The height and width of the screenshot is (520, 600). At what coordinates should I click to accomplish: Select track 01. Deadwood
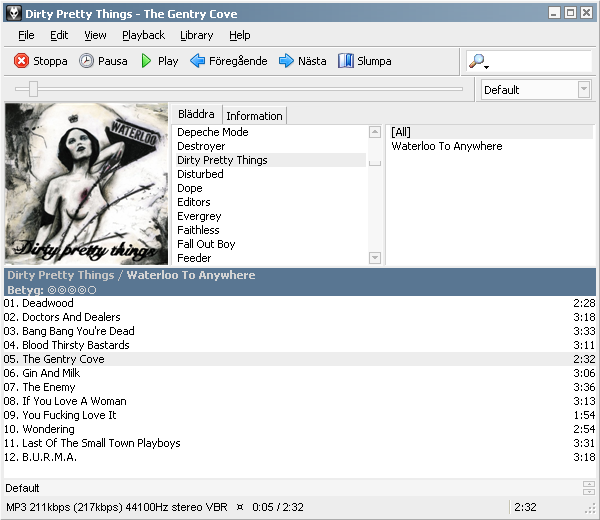(x=300, y=303)
